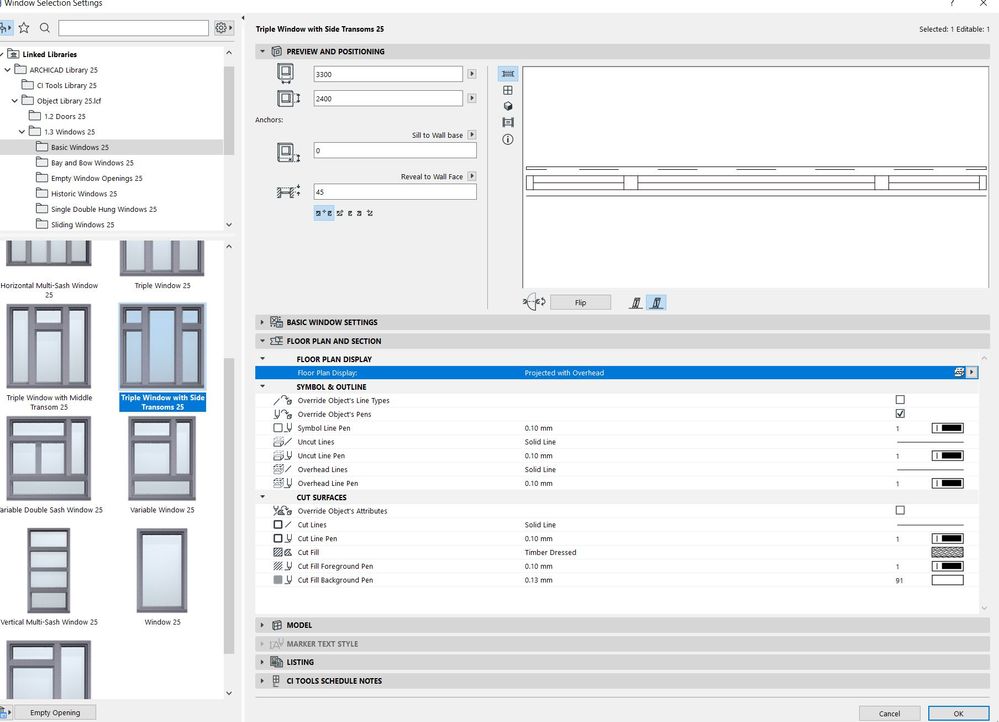The height and width of the screenshot is (722, 999).
Task: Tick the Override Object's Attributes checkbox
Action: tap(900, 511)
